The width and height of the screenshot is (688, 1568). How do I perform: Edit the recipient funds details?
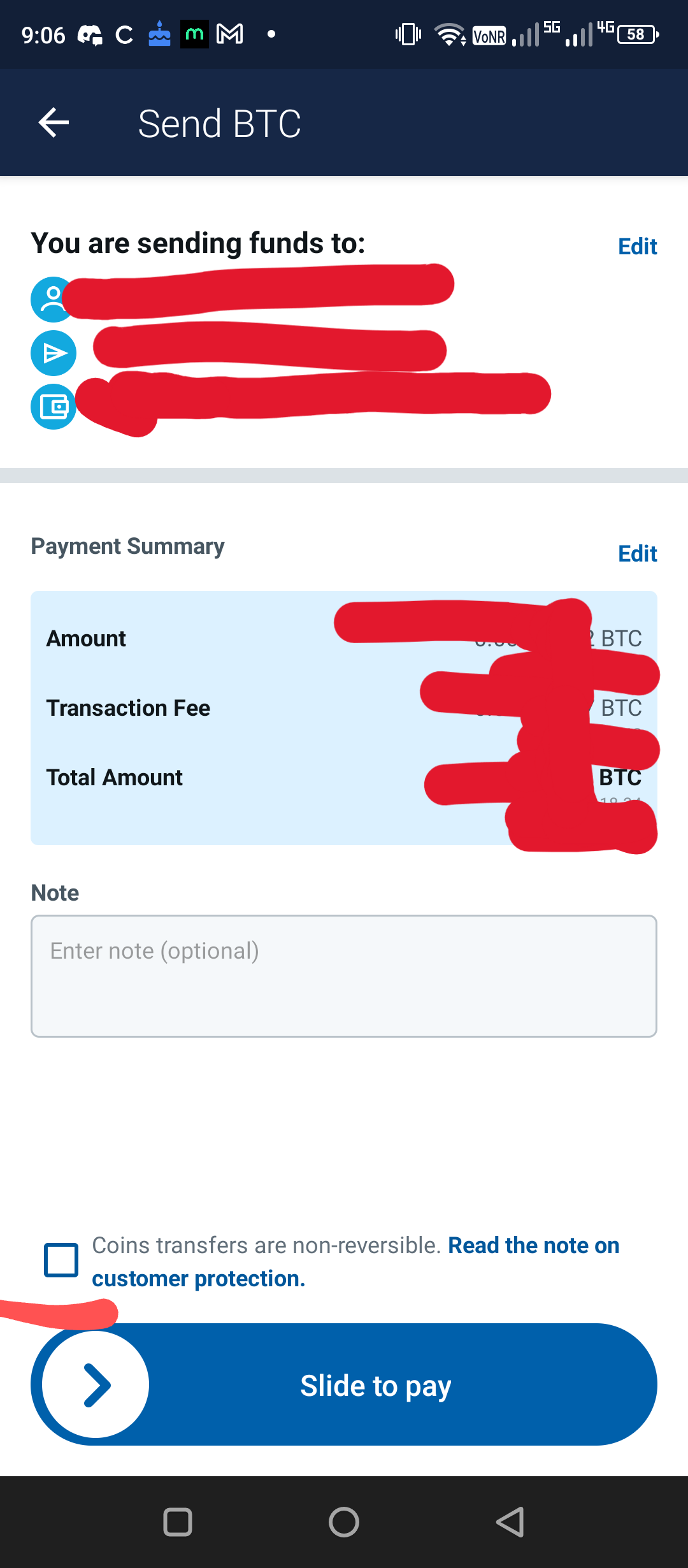coord(637,246)
